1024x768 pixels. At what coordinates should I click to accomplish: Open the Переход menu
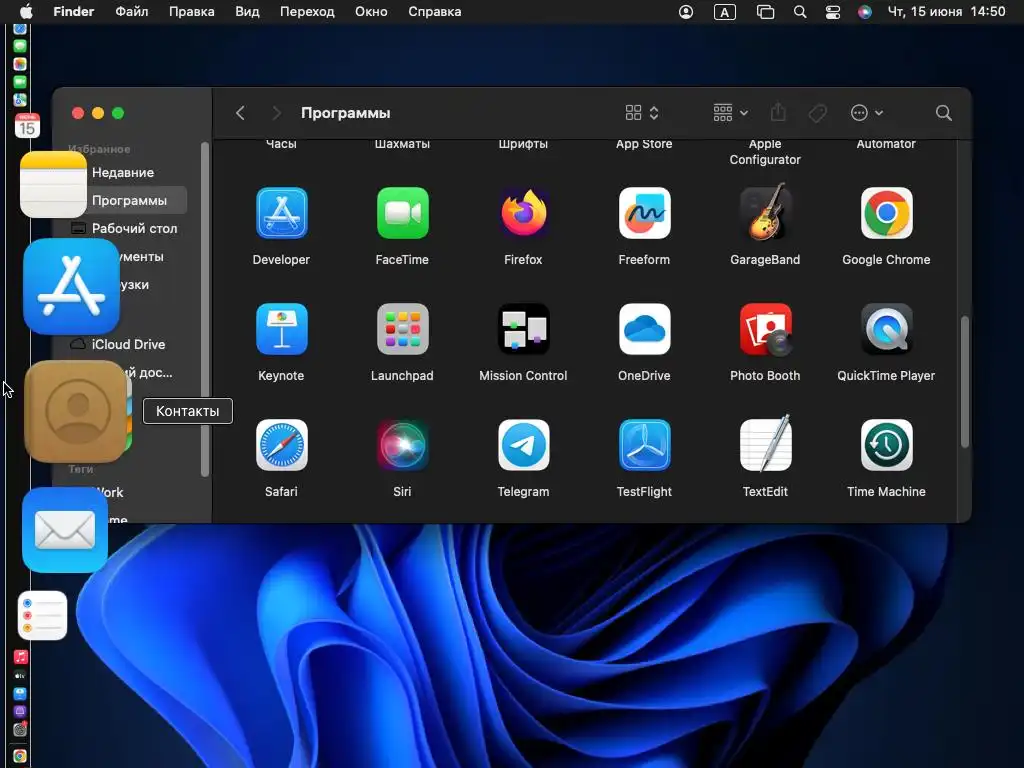(307, 12)
